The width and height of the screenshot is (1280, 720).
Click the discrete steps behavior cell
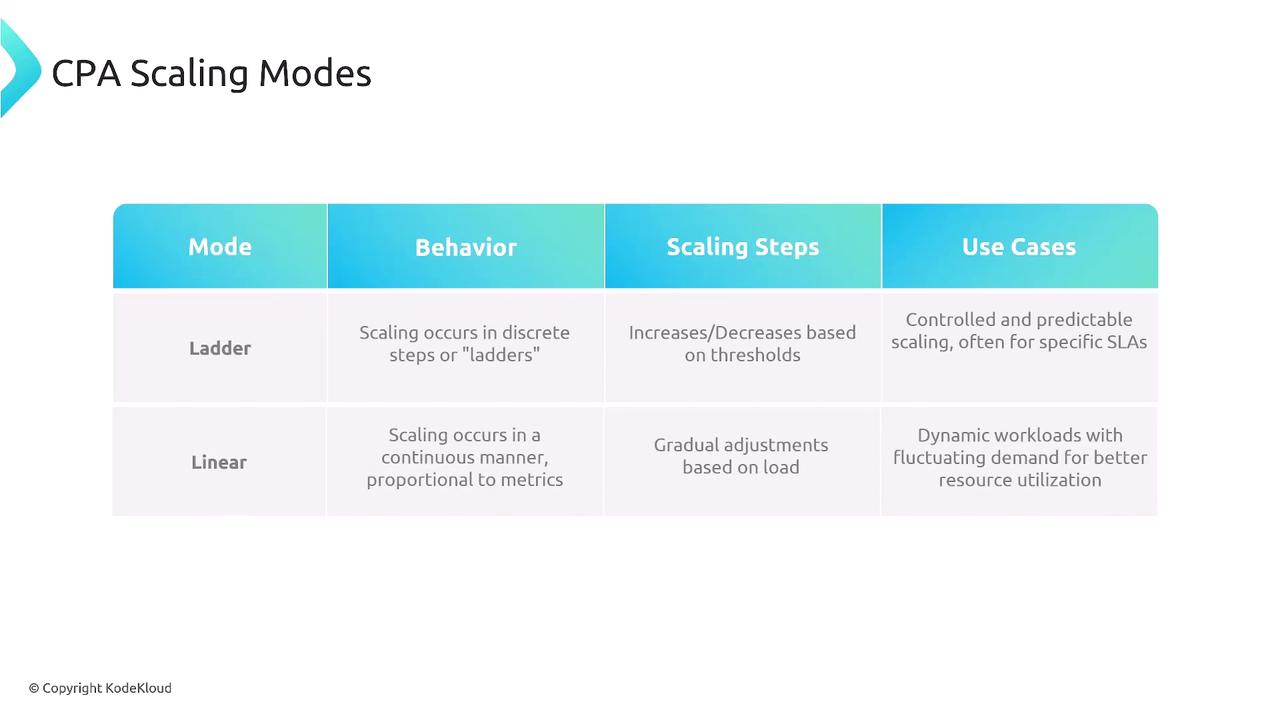(465, 343)
